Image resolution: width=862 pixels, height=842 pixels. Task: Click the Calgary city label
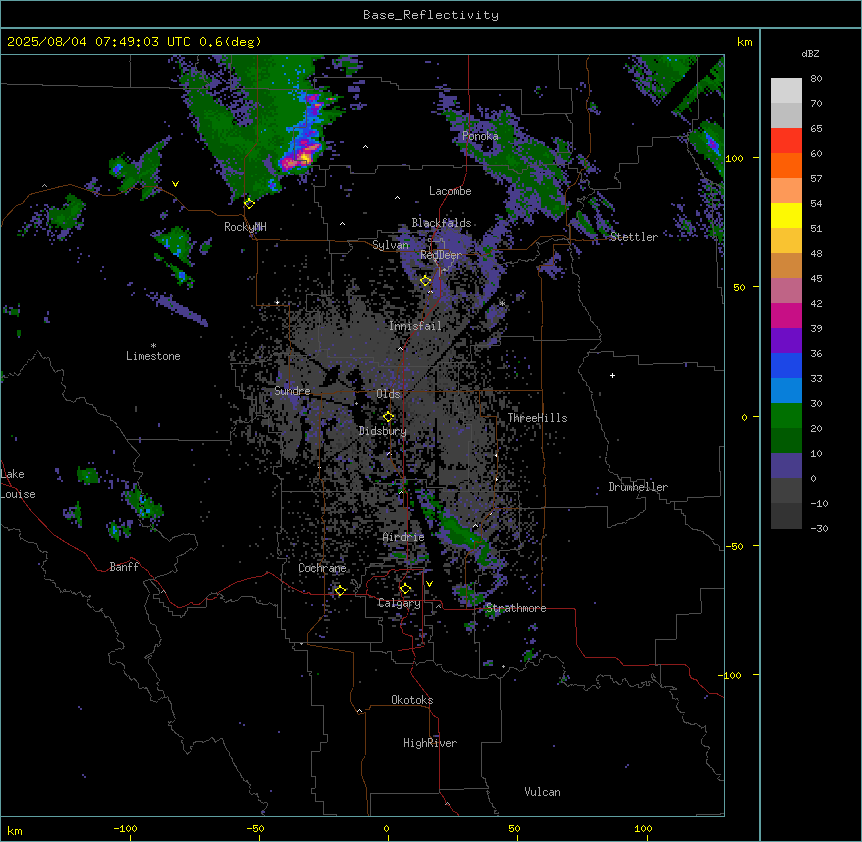click(399, 603)
